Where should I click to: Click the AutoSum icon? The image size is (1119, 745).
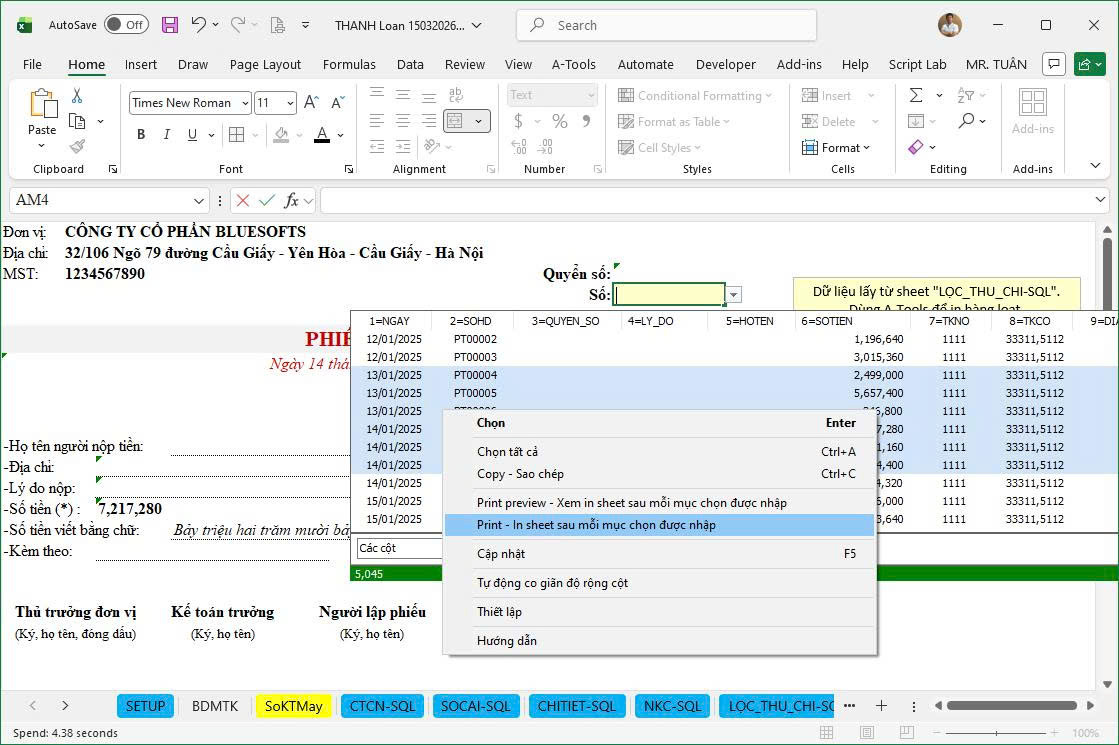point(916,95)
